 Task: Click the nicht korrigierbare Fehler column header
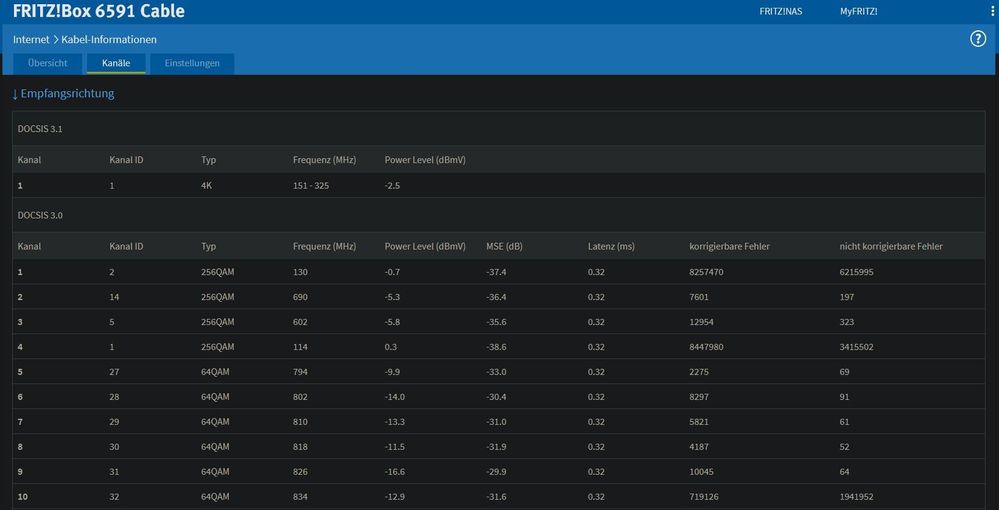[890, 246]
